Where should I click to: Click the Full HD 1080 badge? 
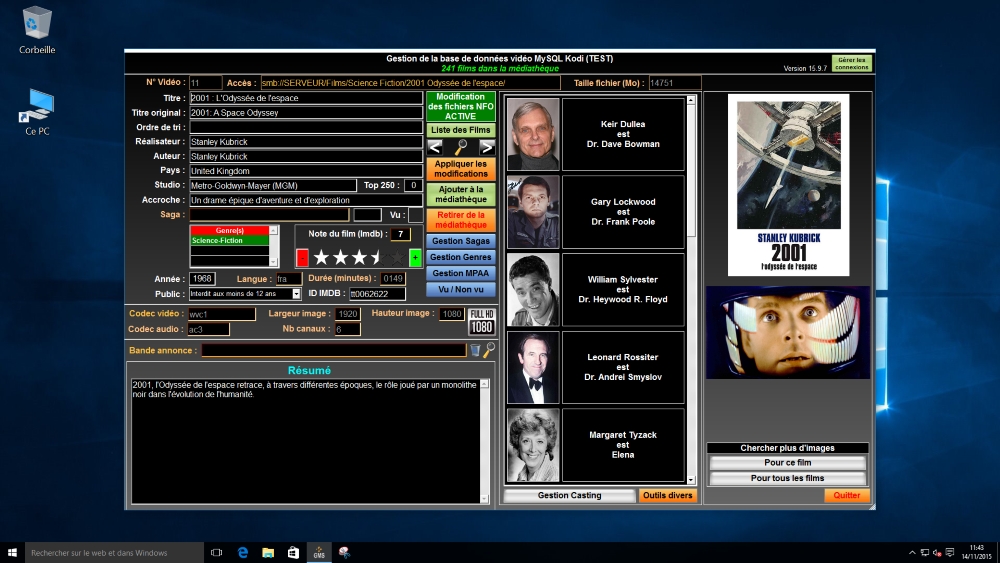(482, 321)
